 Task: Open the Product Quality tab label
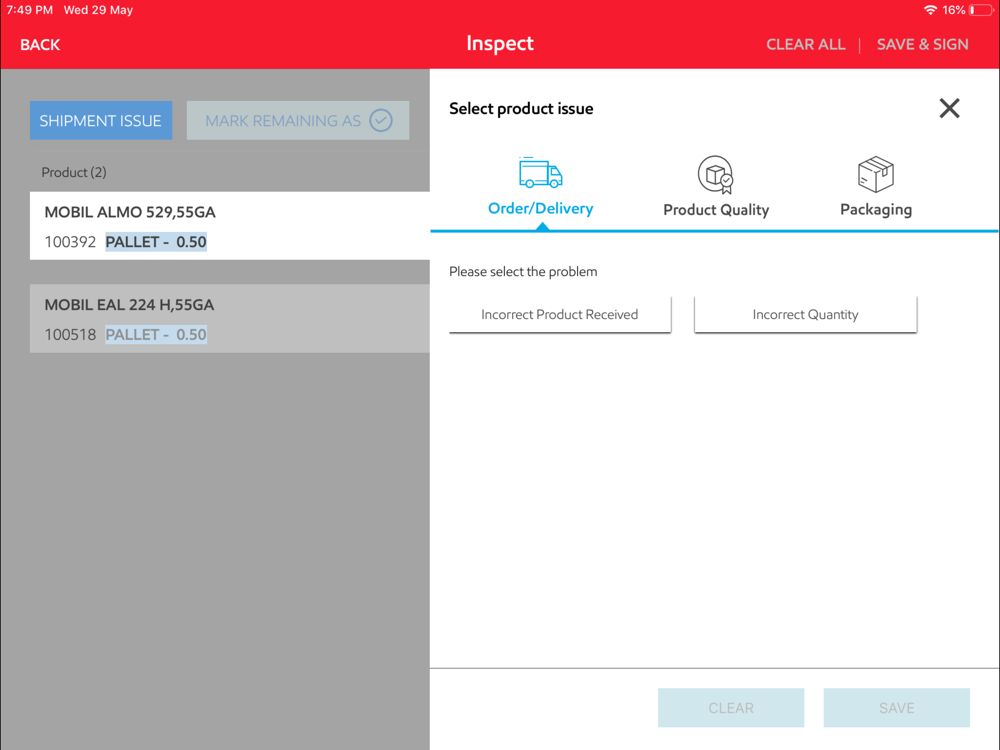(x=716, y=210)
